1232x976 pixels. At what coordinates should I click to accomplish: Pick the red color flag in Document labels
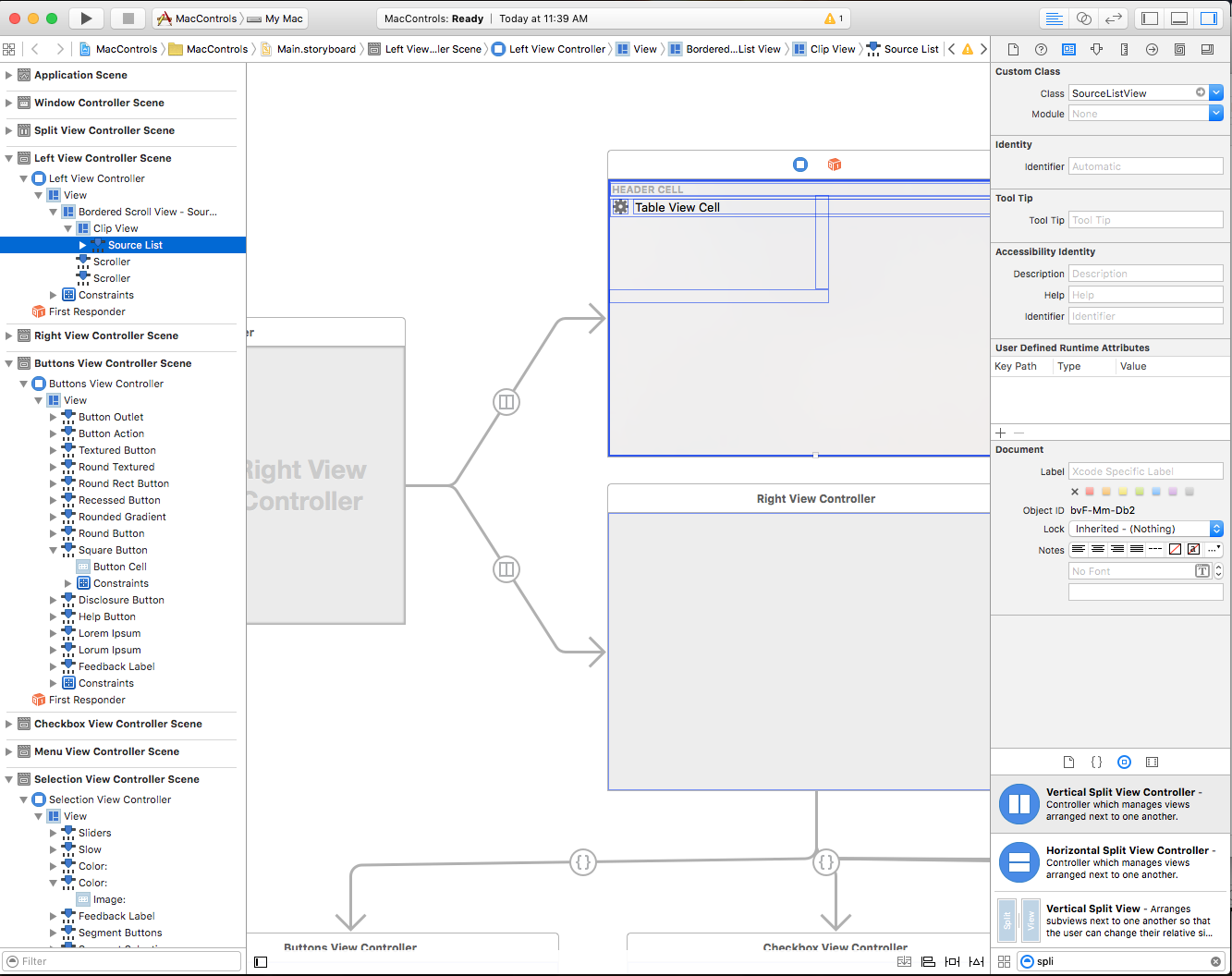click(x=1089, y=491)
